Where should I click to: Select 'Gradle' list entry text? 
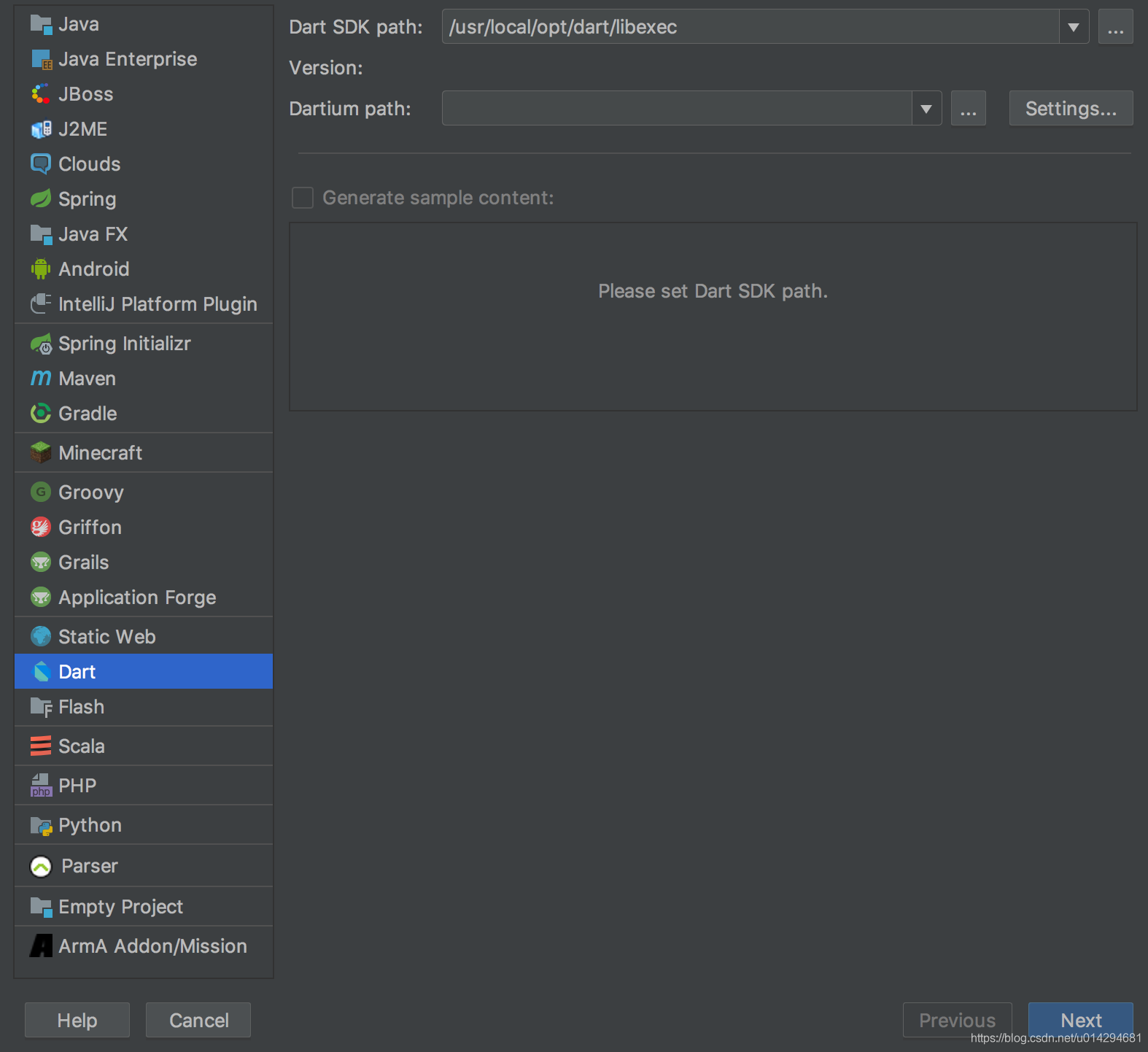tap(88, 414)
